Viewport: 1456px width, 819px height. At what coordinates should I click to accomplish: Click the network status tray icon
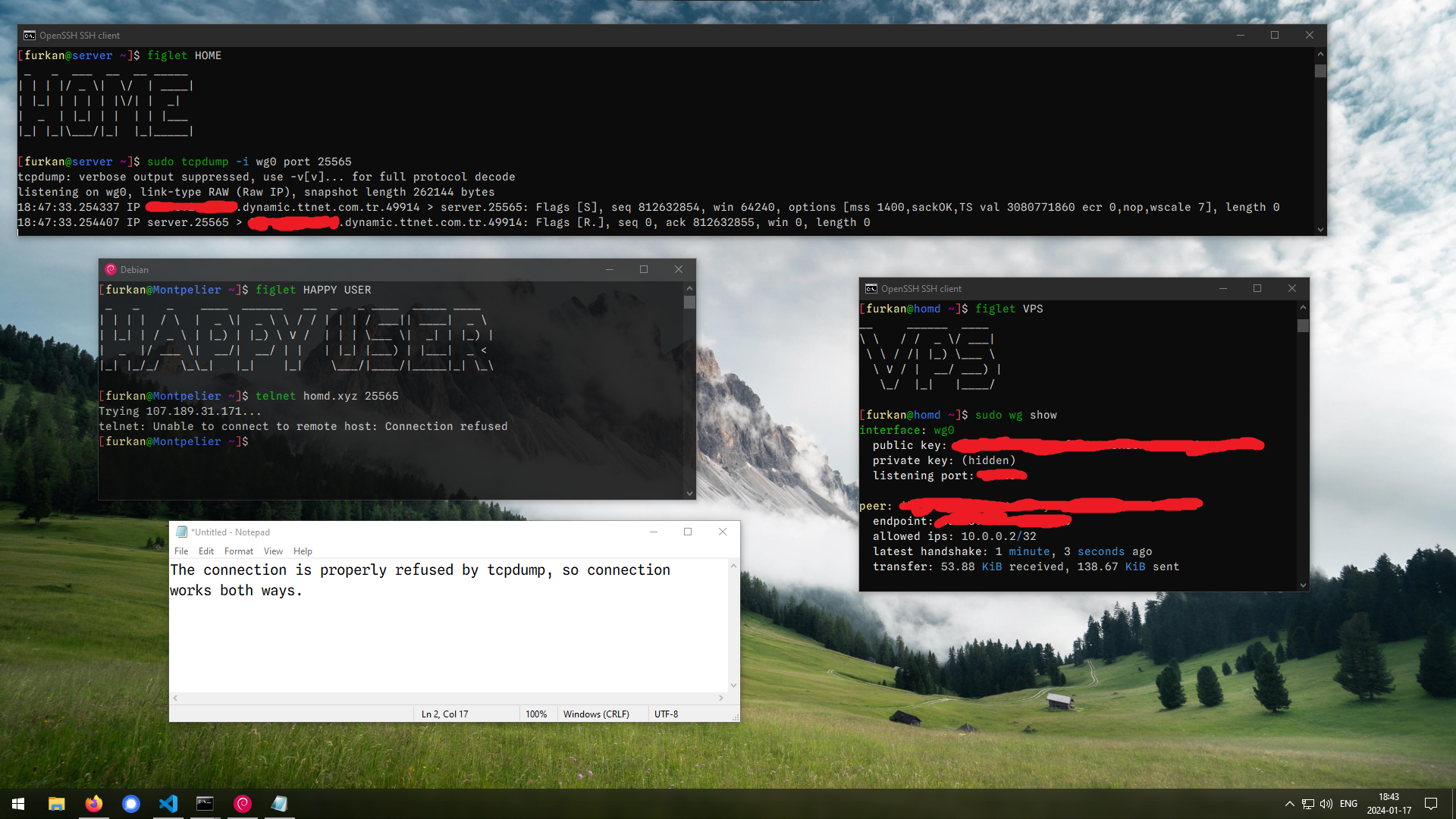(1308, 804)
